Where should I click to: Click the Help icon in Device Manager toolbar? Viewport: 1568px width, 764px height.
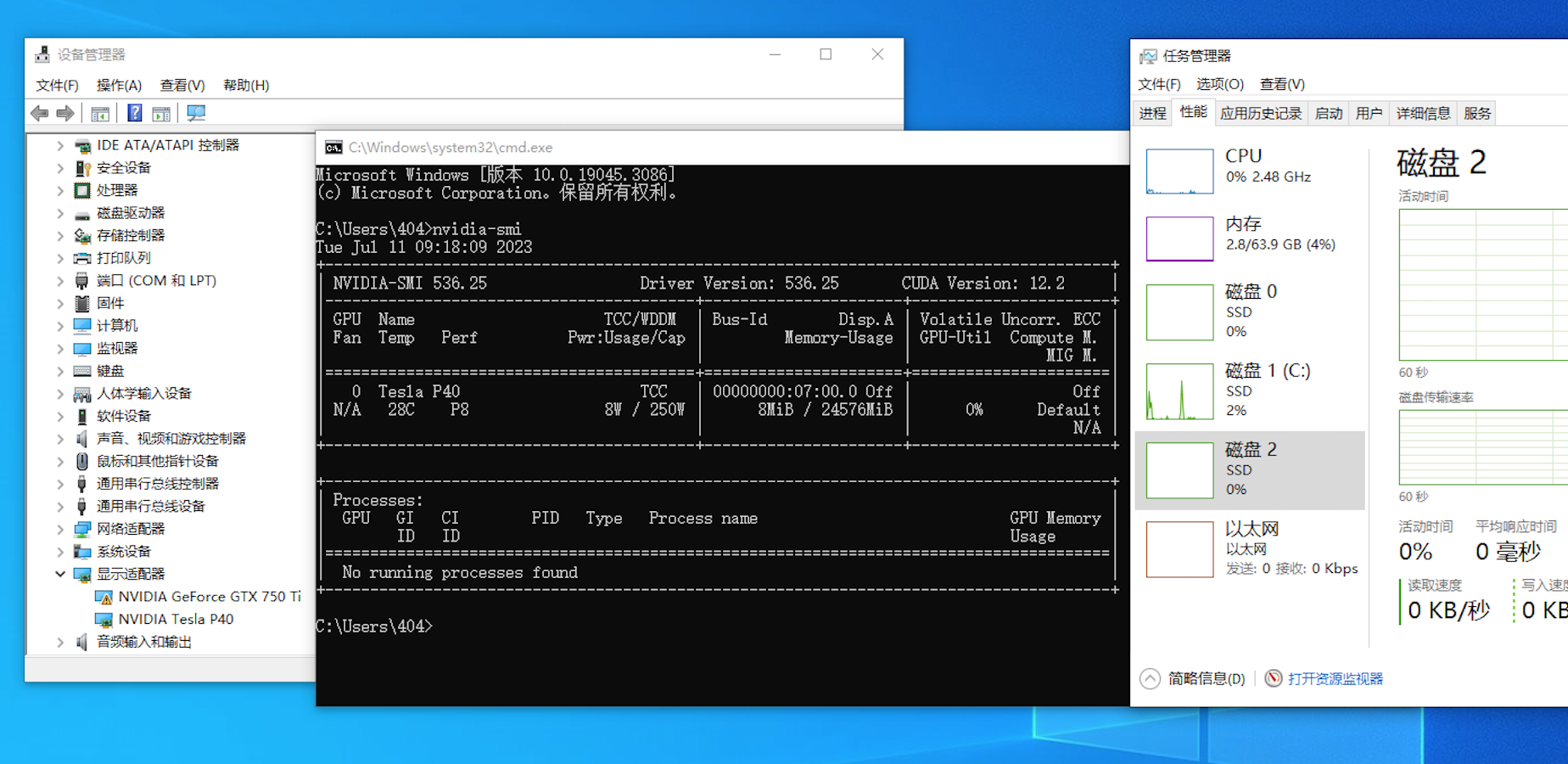pyautogui.click(x=134, y=113)
